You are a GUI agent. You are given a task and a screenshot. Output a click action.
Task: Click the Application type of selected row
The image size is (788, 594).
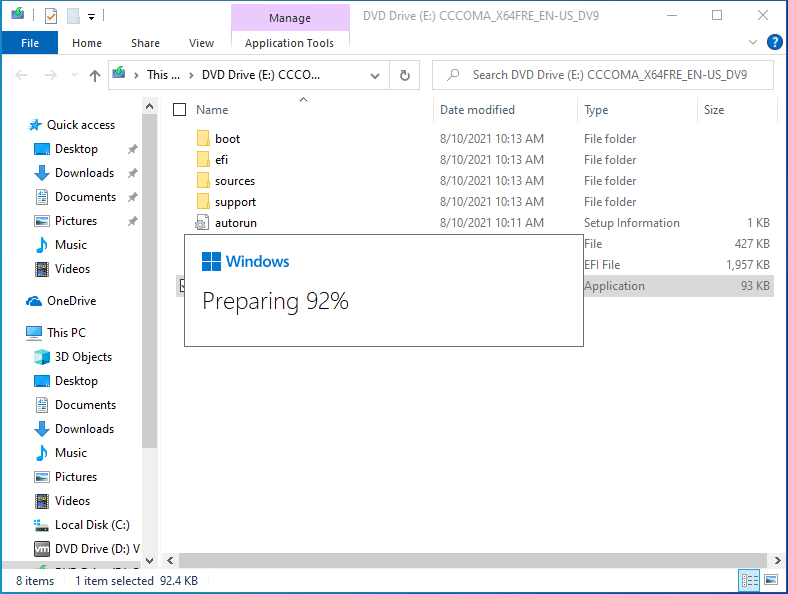(614, 286)
